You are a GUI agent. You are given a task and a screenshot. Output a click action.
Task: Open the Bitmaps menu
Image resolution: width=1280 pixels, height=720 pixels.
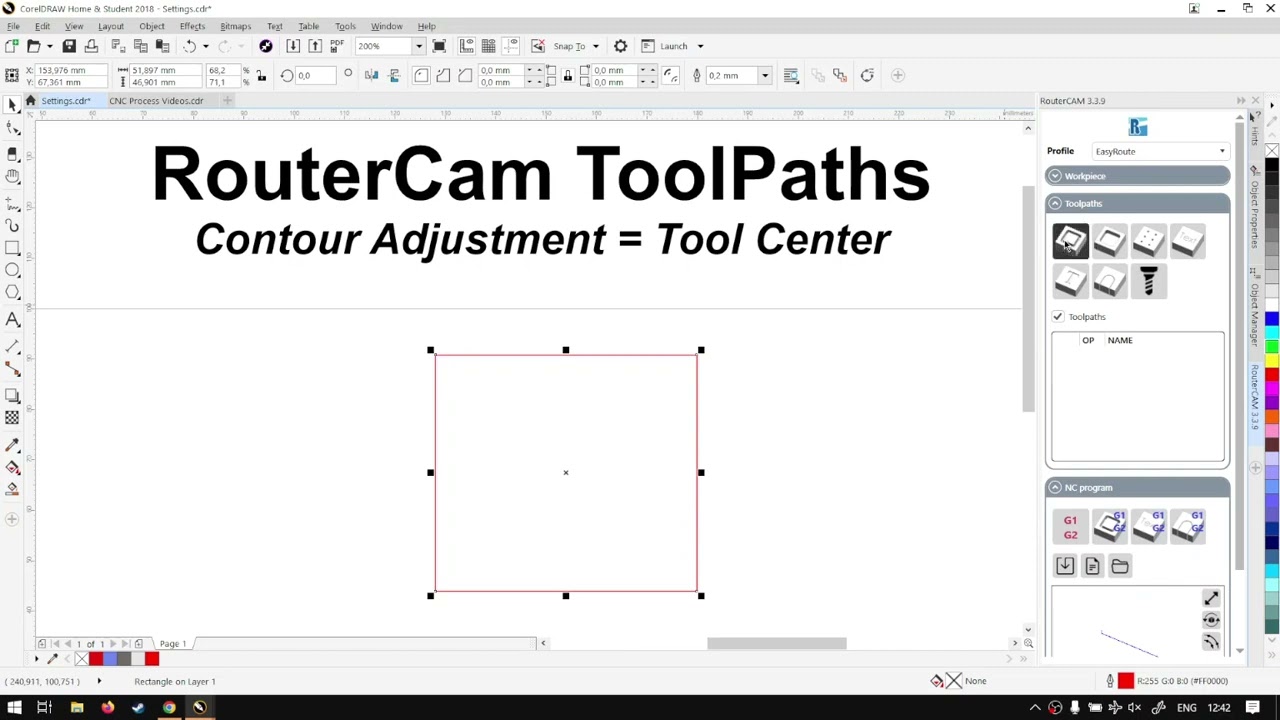(235, 26)
